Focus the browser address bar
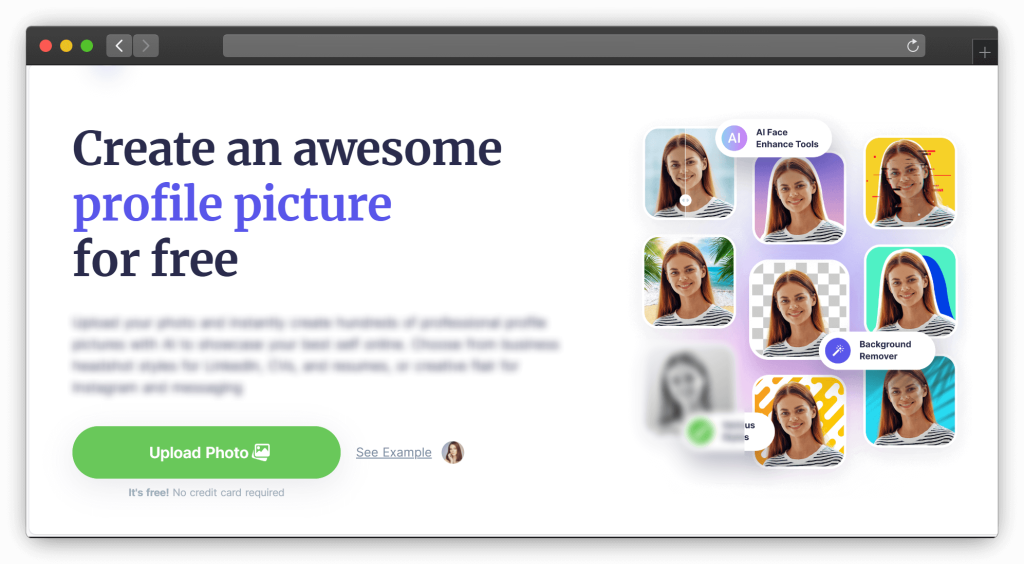Image resolution: width=1024 pixels, height=564 pixels. (x=560, y=46)
